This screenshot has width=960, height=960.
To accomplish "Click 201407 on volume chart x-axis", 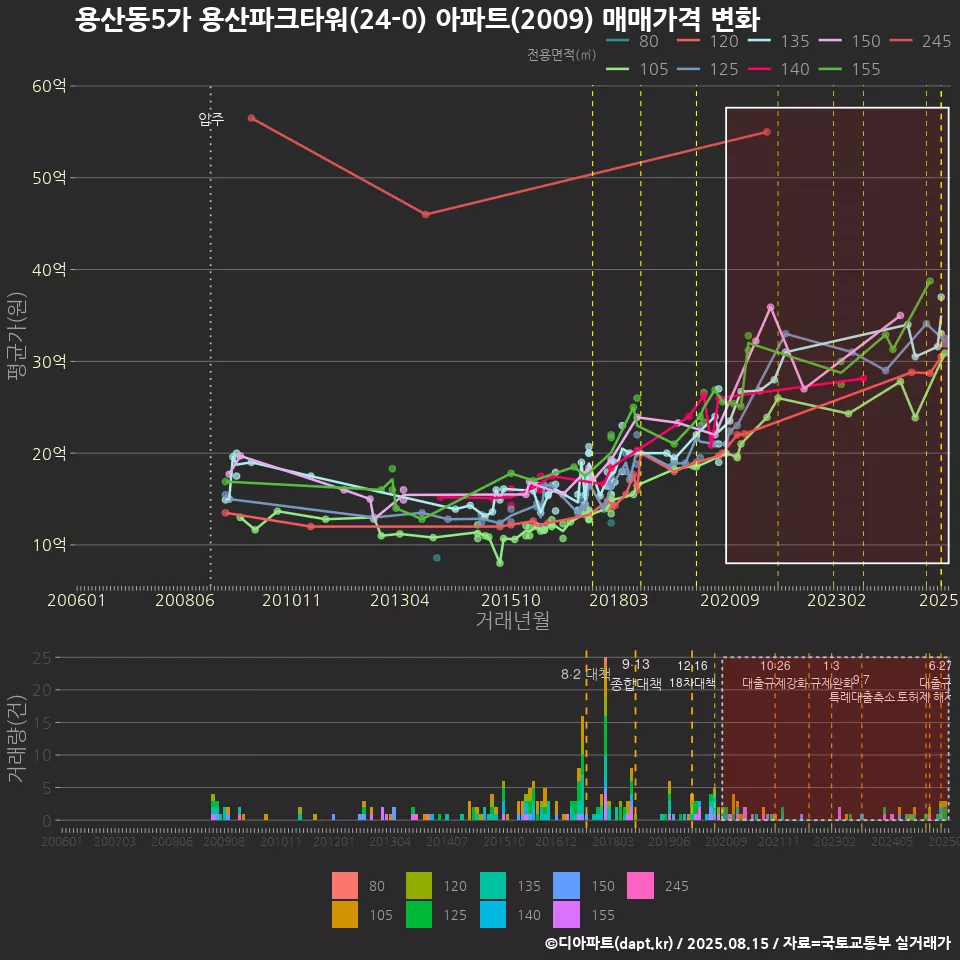I will [447, 841].
